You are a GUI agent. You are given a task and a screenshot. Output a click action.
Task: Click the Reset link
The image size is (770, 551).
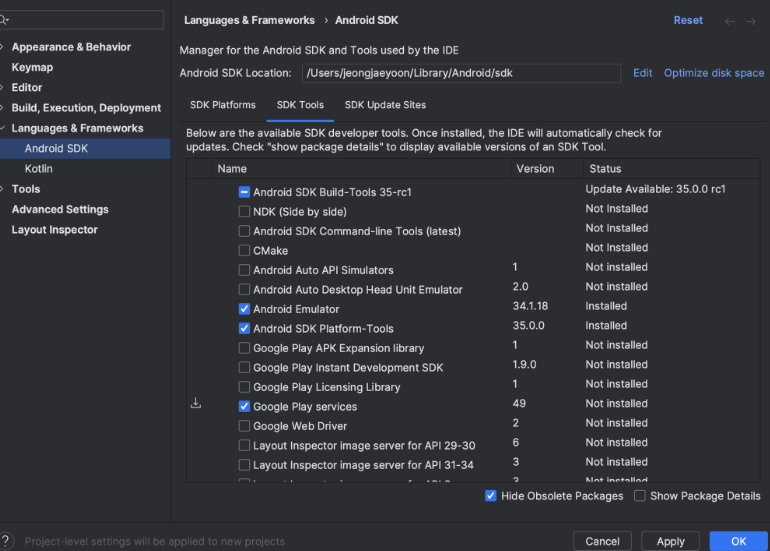tap(688, 20)
